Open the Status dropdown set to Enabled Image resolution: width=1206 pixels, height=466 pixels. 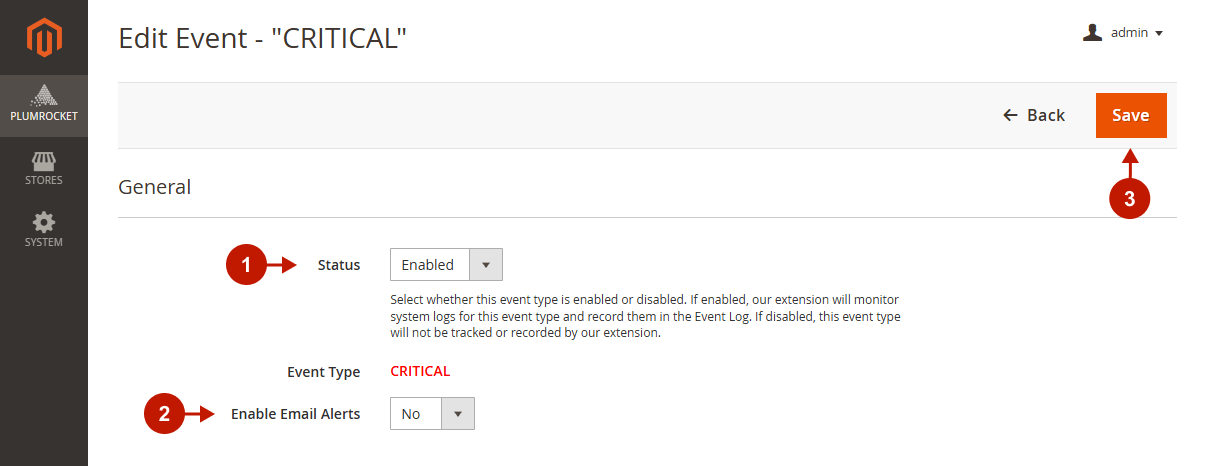[446, 265]
